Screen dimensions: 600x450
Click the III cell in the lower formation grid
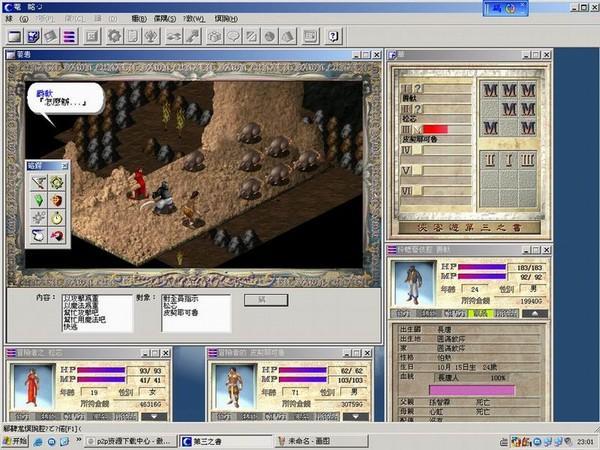pos(527,160)
